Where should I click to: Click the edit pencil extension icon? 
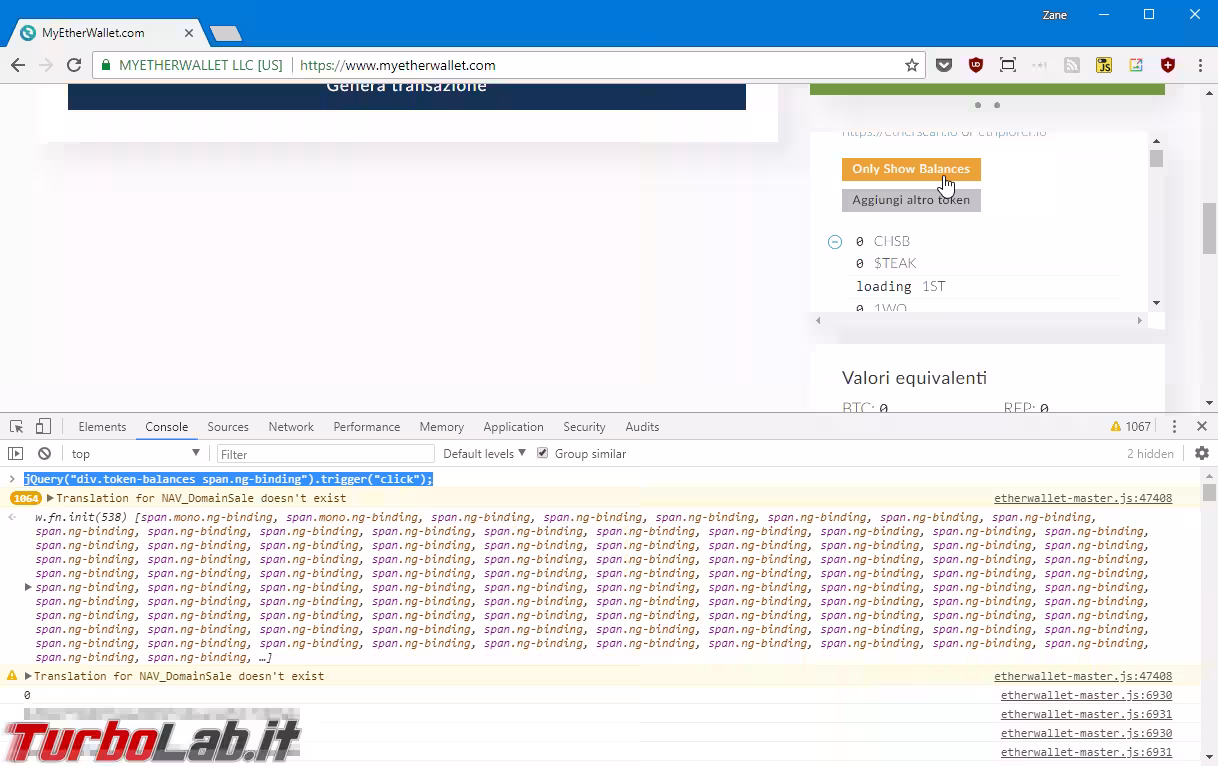coord(1136,65)
